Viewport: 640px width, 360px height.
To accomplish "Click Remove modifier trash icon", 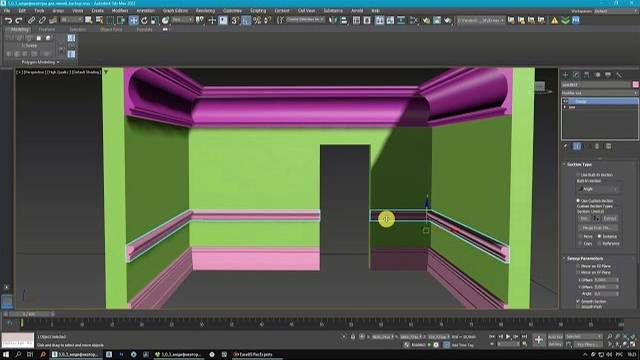I will pos(597,146).
